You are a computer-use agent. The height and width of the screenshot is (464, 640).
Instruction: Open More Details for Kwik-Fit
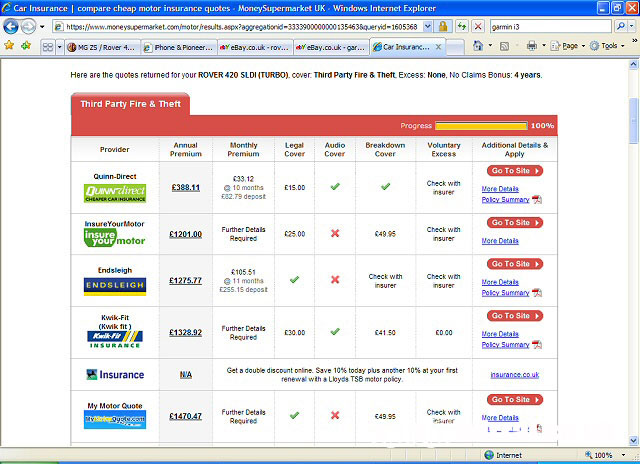[500, 334]
